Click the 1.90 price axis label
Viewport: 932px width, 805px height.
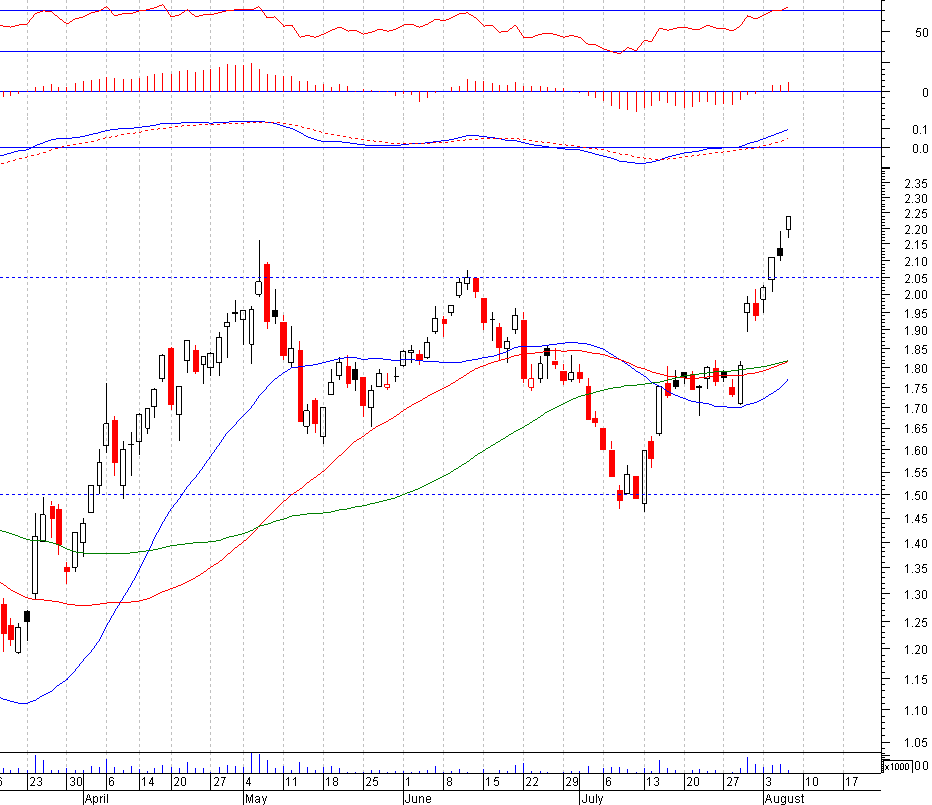pyautogui.click(x=915, y=331)
